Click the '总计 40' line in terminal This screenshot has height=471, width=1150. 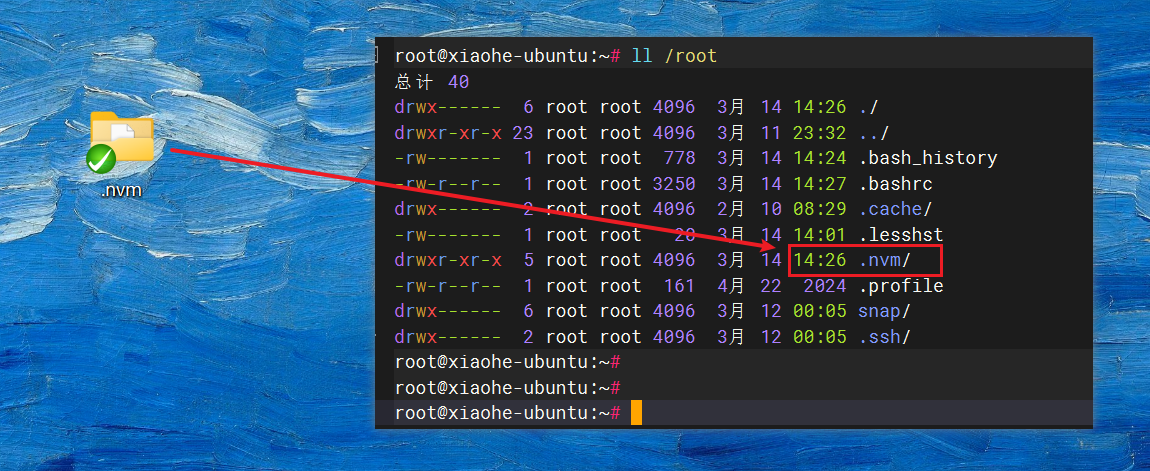point(431,81)
